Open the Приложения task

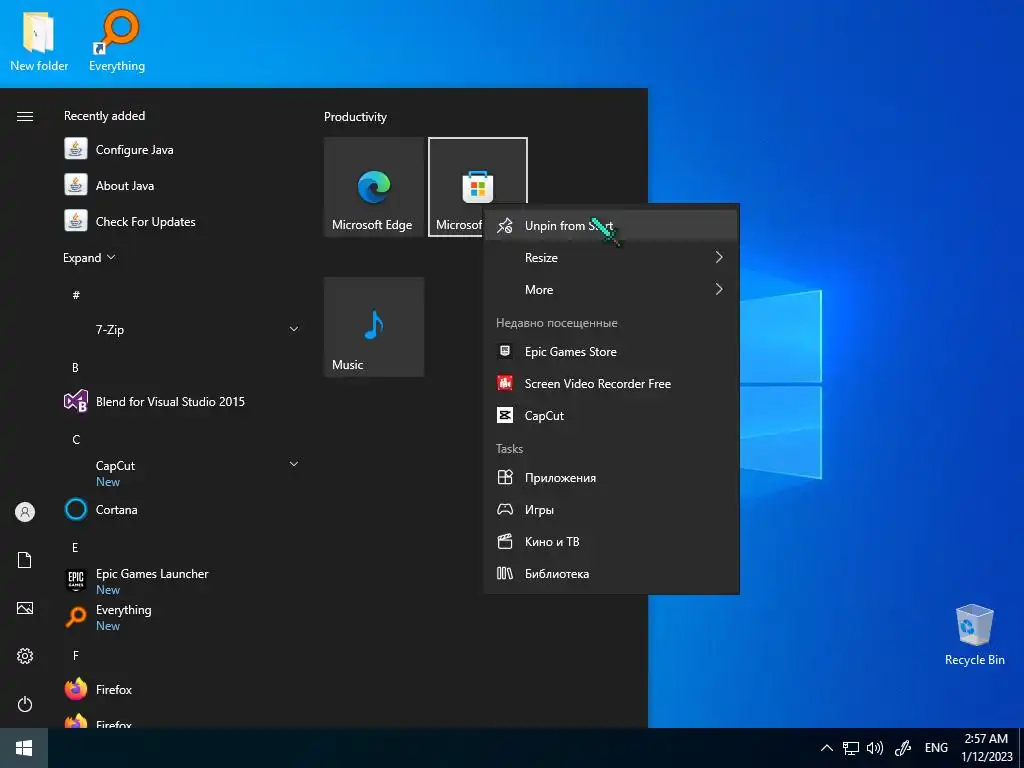(611, 477)
